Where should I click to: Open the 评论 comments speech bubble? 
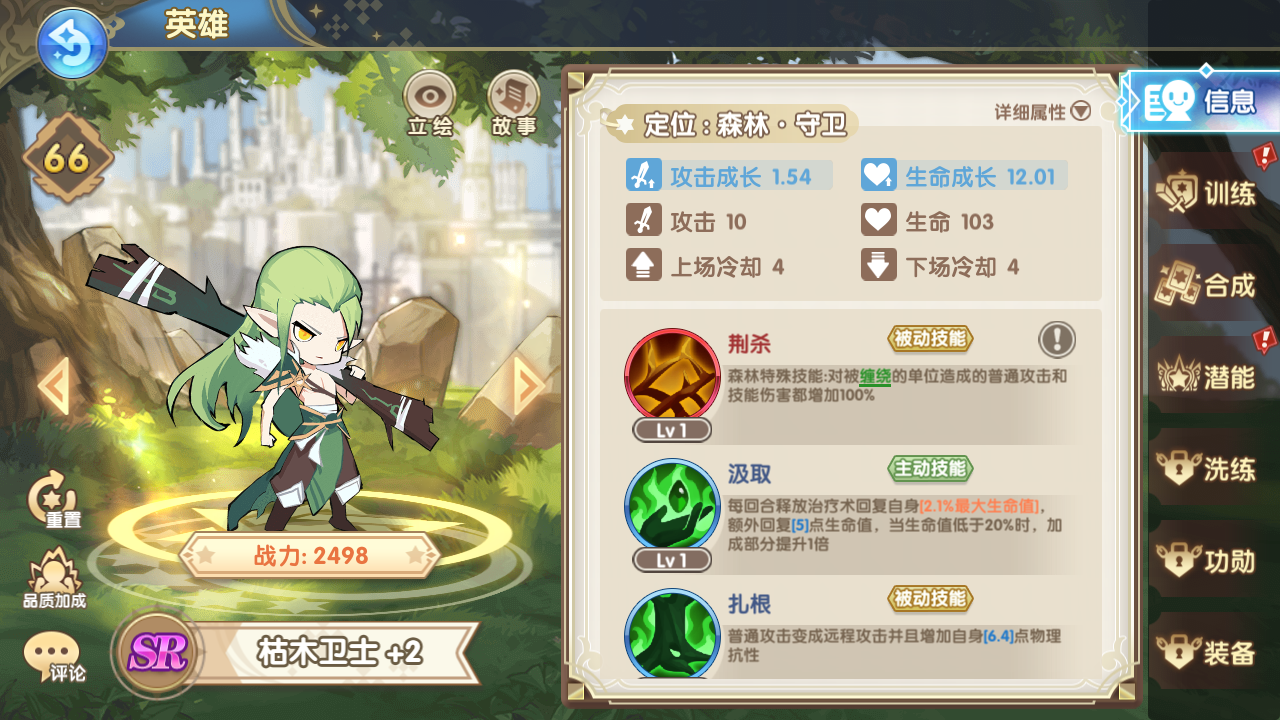tap(56, 658)
